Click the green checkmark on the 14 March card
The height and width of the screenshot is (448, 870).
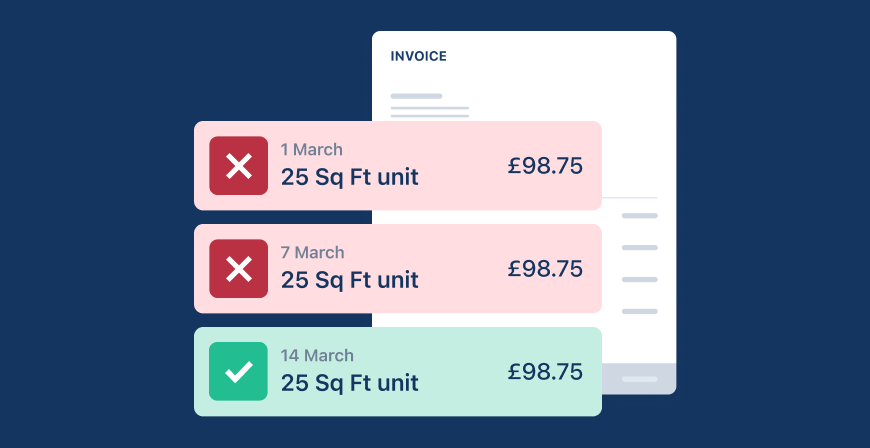(238, 372)
